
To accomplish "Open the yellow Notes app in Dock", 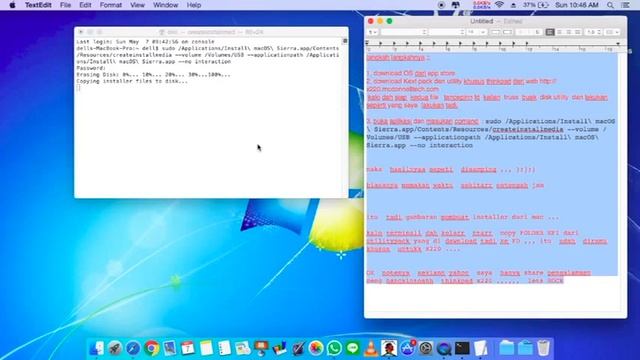I will [206, 348].
